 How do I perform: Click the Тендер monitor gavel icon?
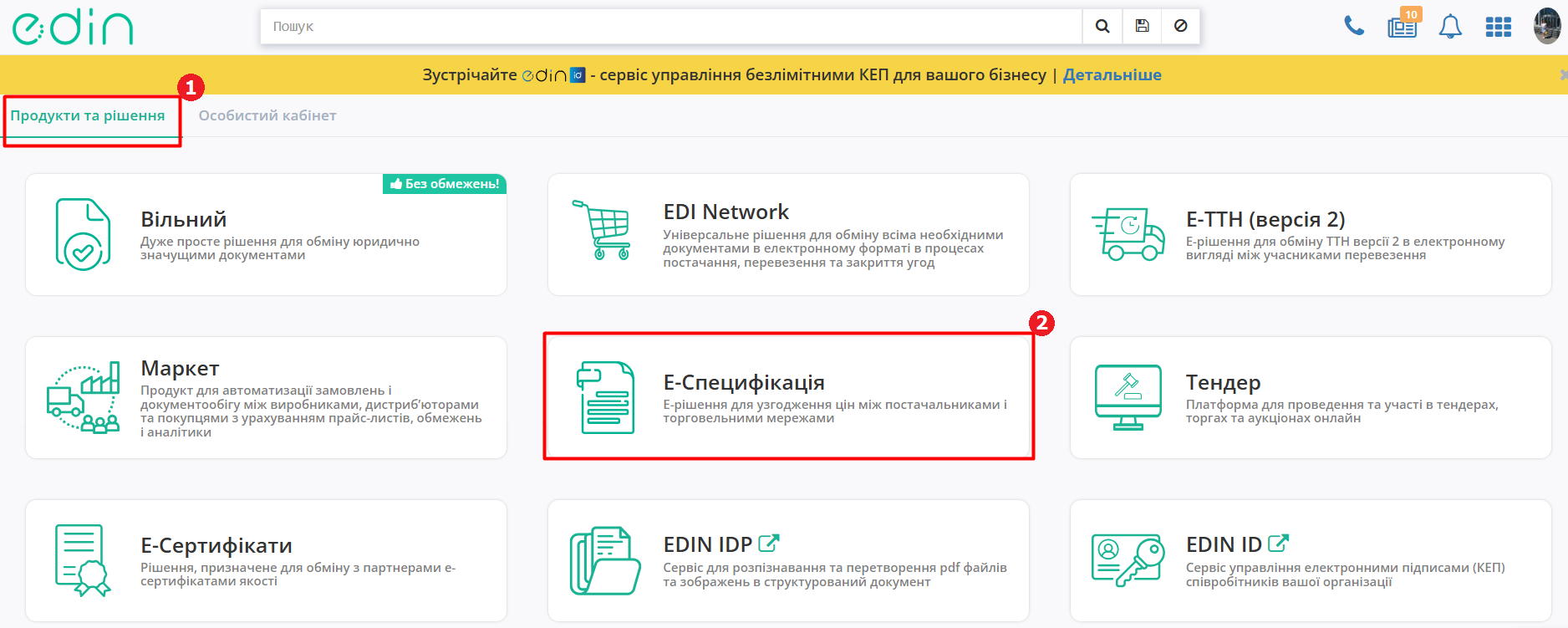(x=1128, y=397)
